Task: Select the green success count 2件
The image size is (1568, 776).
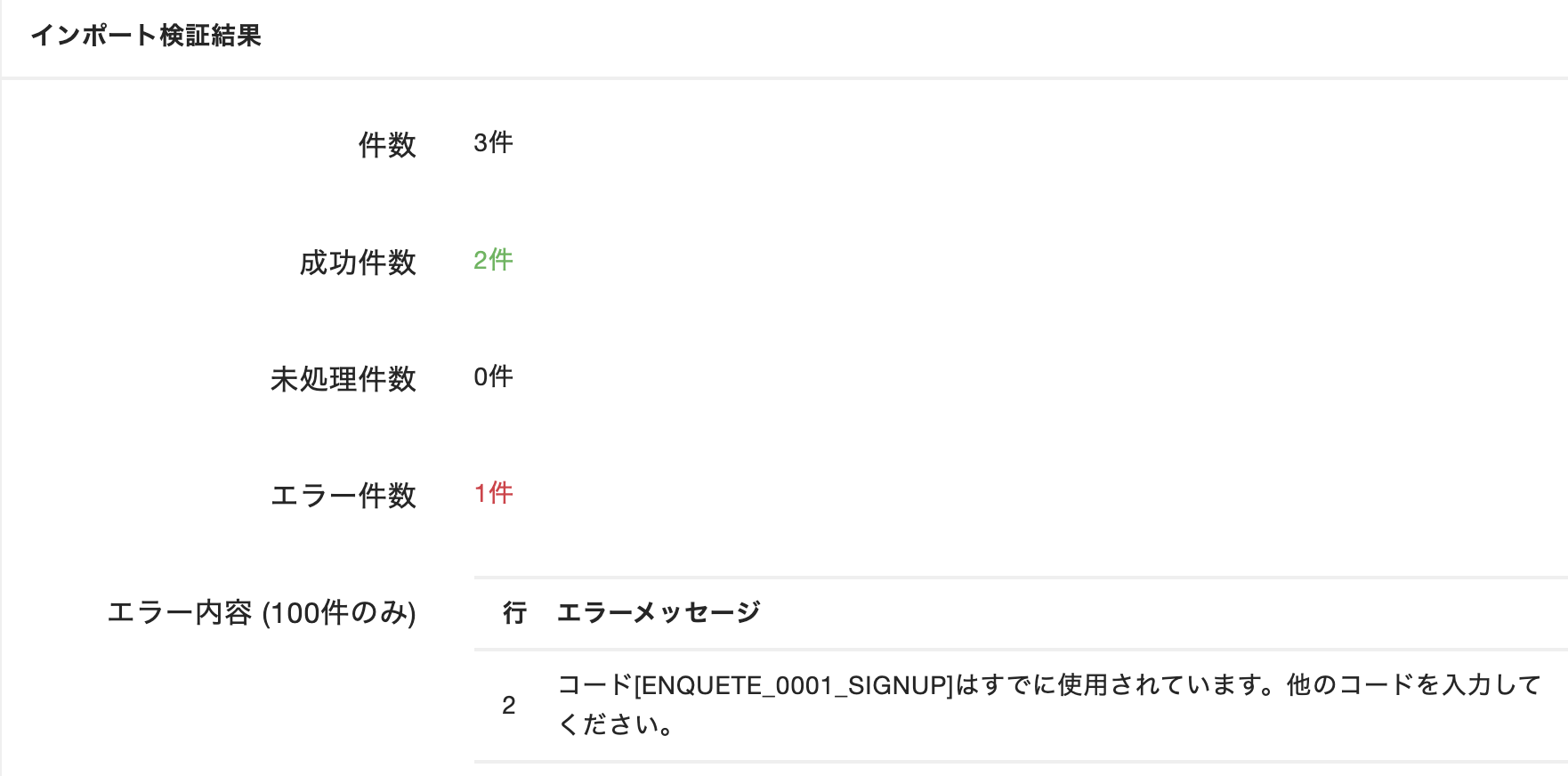Action: coord(493,260)
